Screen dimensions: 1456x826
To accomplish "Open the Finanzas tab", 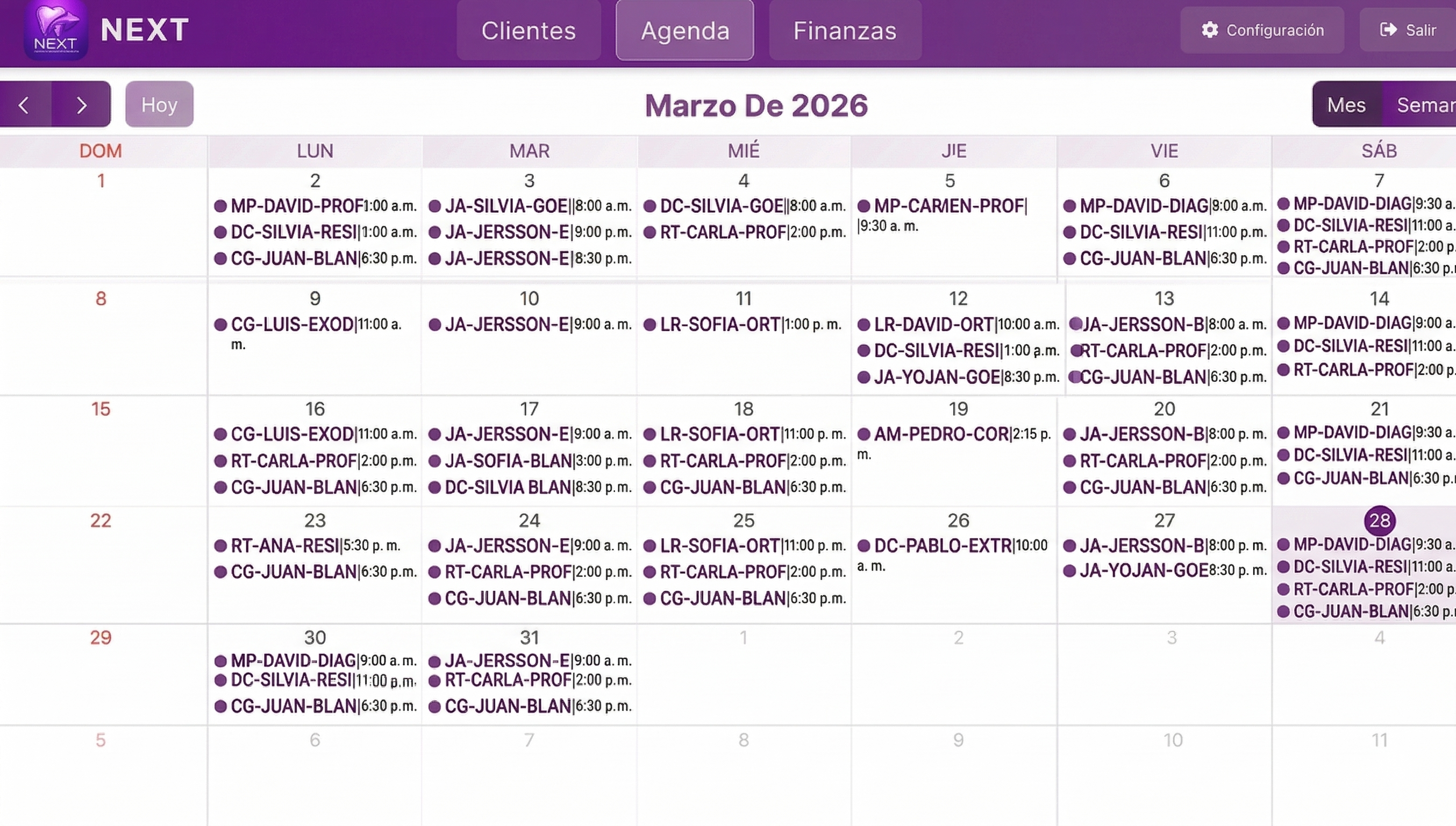I will [845, 31].
